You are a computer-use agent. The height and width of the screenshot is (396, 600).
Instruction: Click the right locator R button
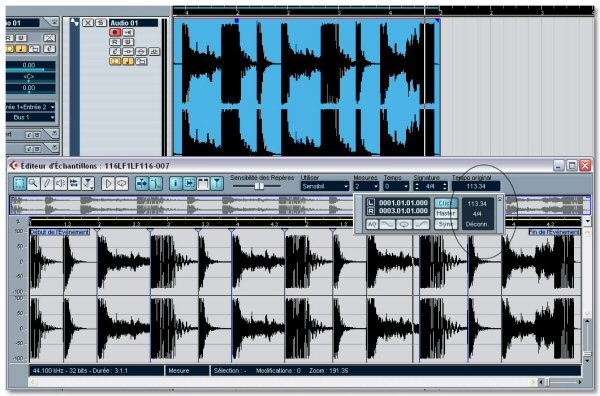pos(370,211)
